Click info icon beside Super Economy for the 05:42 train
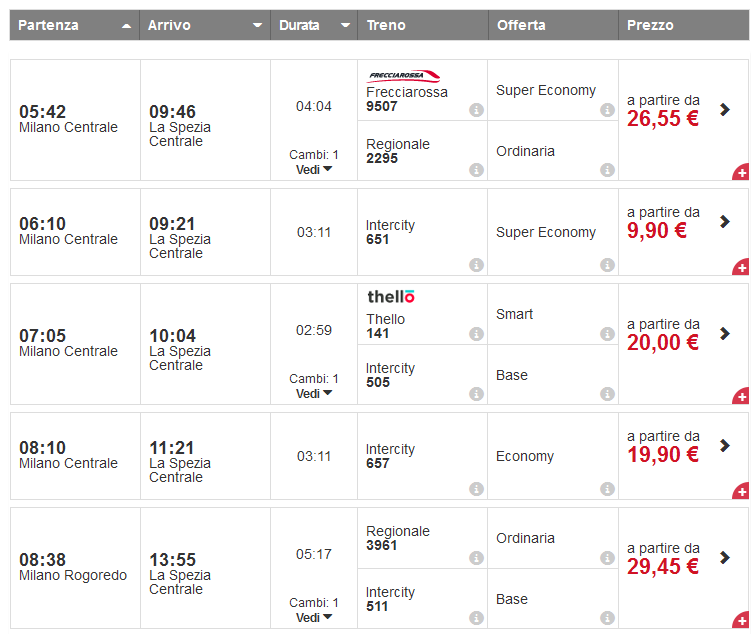The width and height of the screenshot is (754, 634). coord(607,110)
